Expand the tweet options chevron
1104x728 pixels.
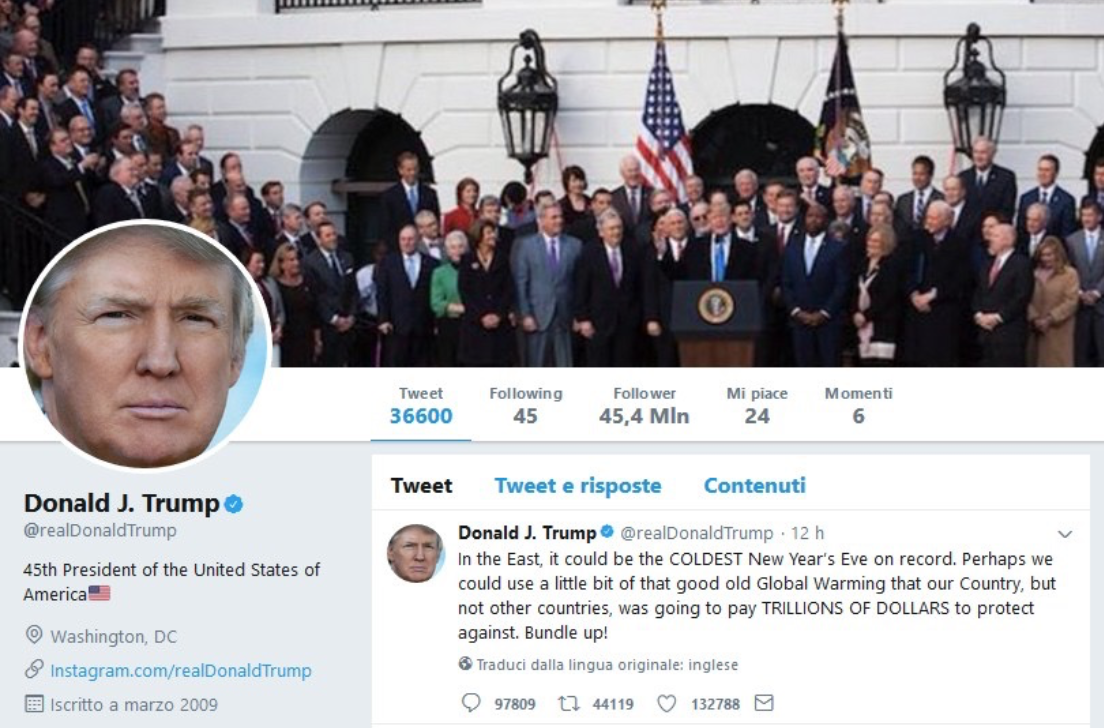pyautogui.click(x=1065, y=534)
